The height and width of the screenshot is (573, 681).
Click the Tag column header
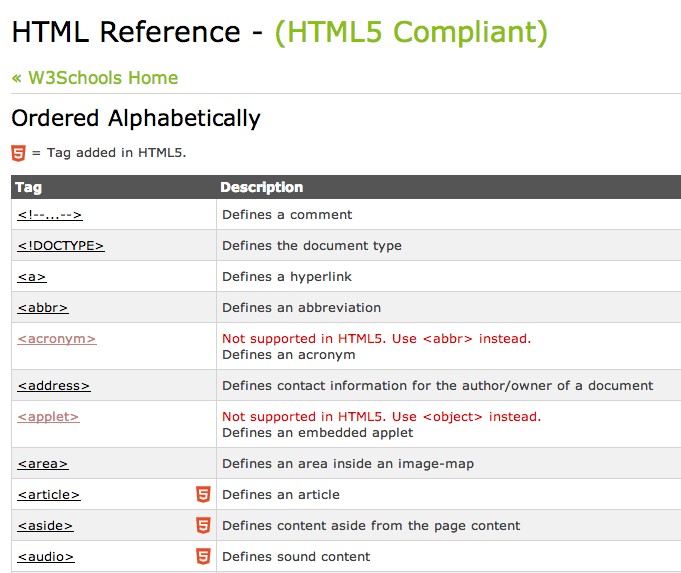[x=28, y=187]
